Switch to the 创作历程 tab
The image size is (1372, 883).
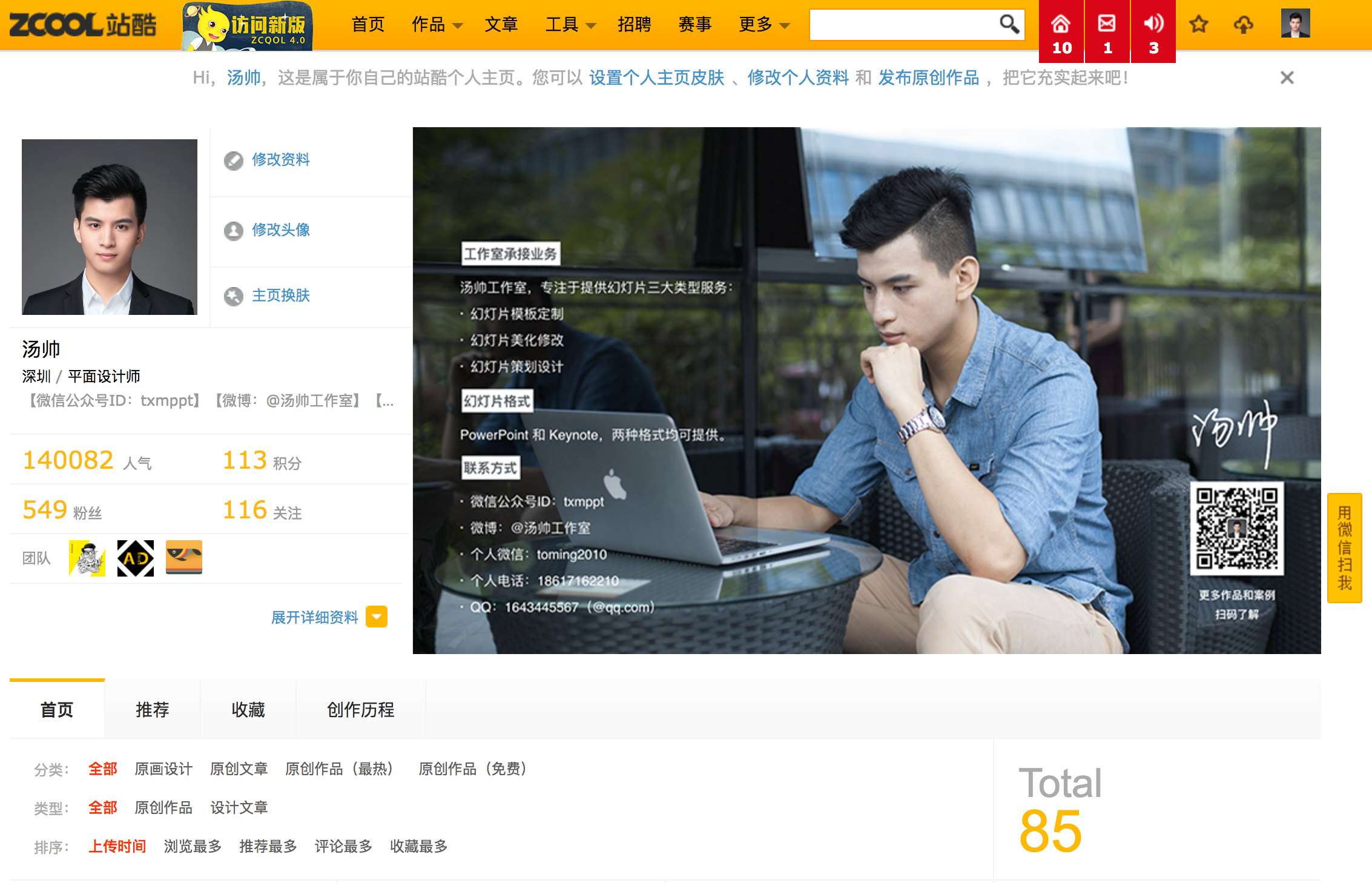pyautogui.click(x=360, y=709)
